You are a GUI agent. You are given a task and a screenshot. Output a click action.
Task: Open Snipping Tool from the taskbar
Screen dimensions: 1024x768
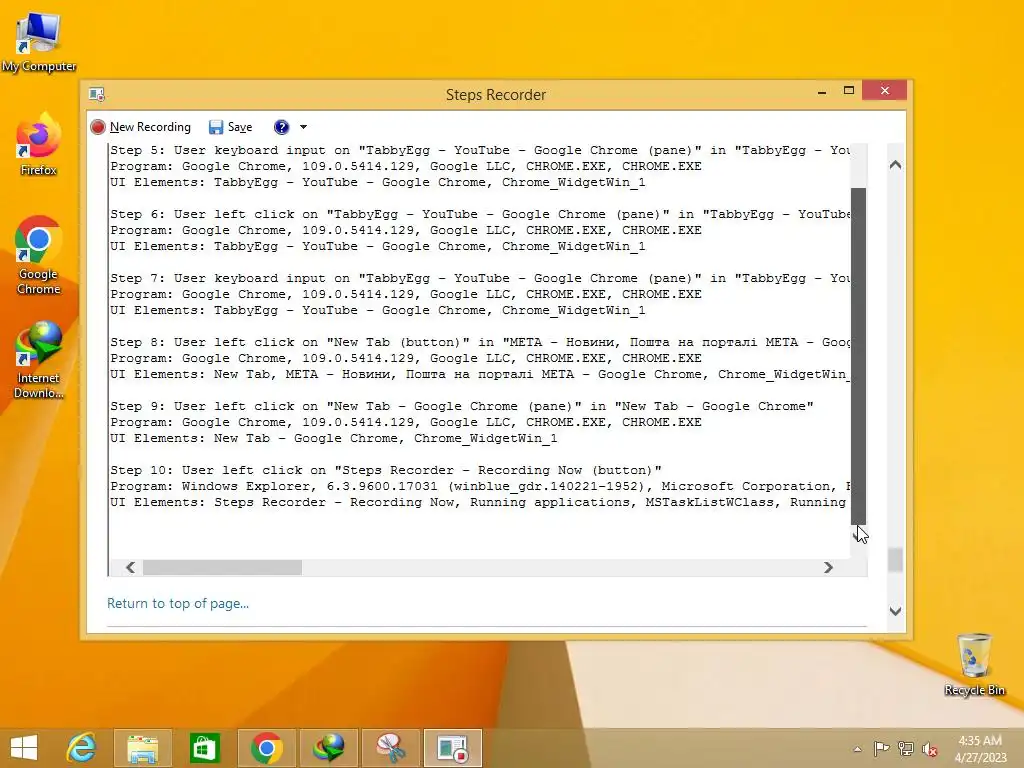(x=390, y=748)
